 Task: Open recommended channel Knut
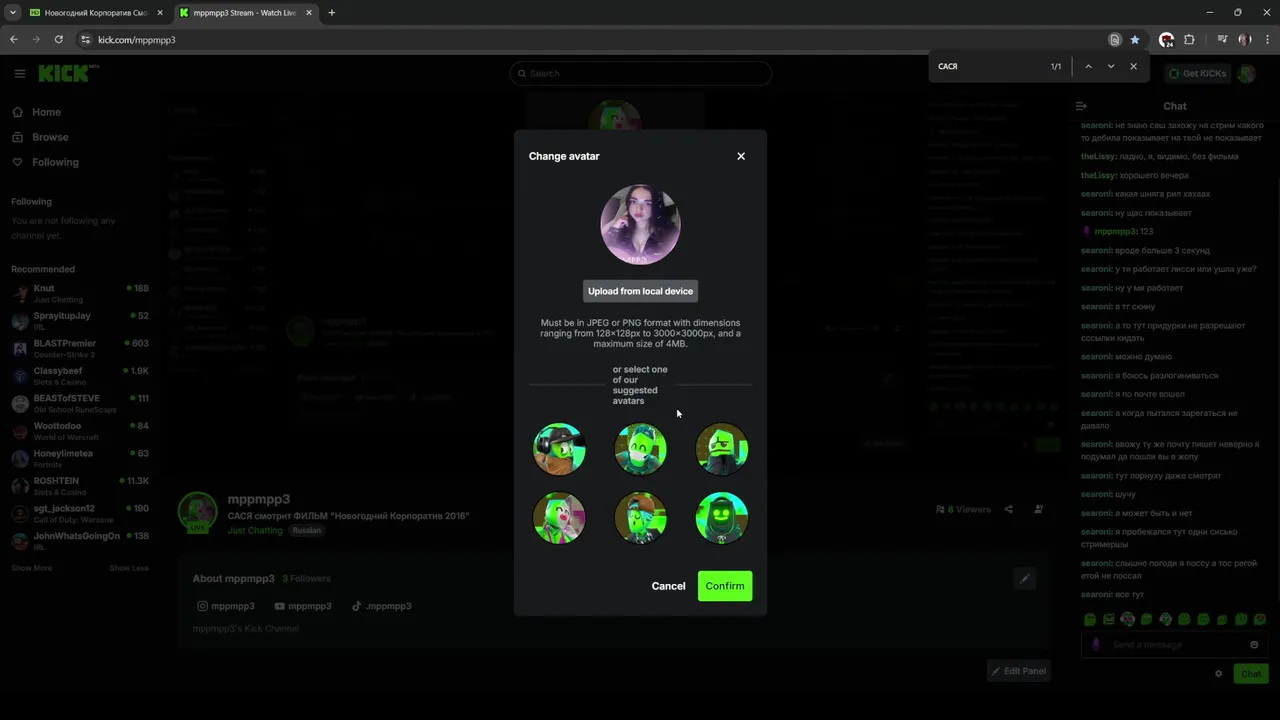[79, 293]
